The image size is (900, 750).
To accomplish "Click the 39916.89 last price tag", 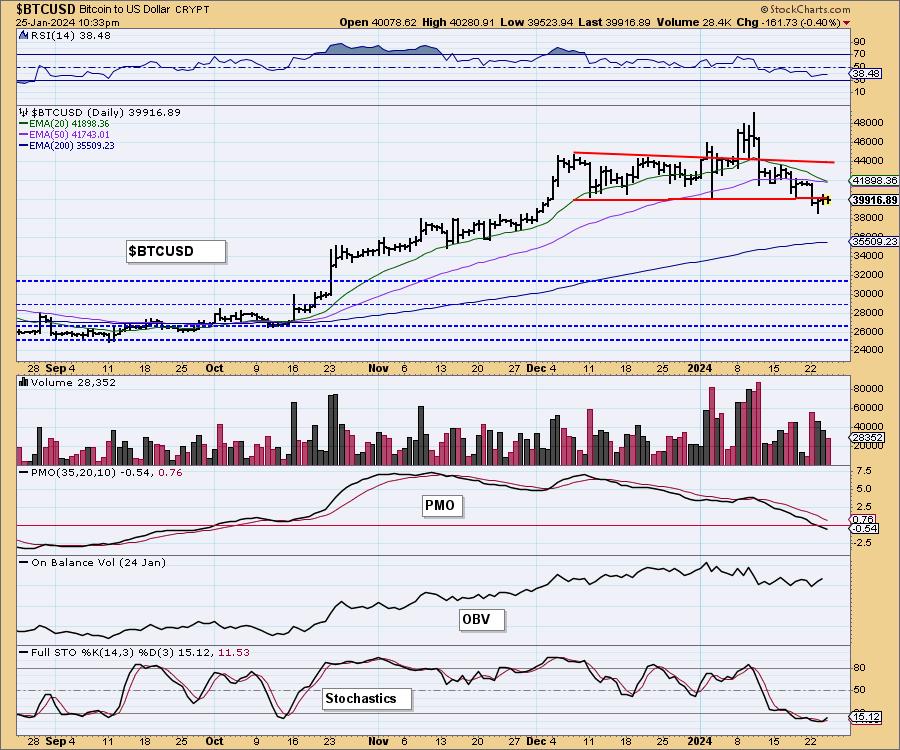I will 874,200.
